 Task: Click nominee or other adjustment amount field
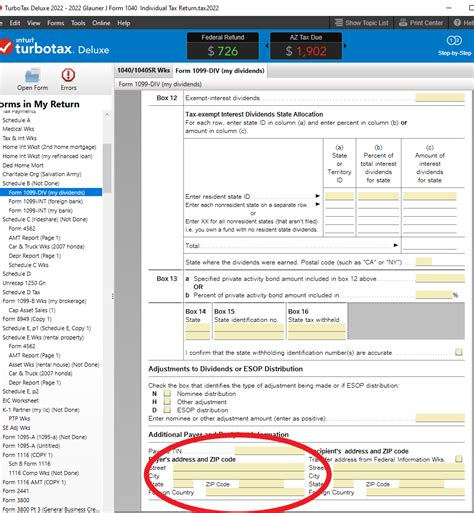click(x=440, y=418)
